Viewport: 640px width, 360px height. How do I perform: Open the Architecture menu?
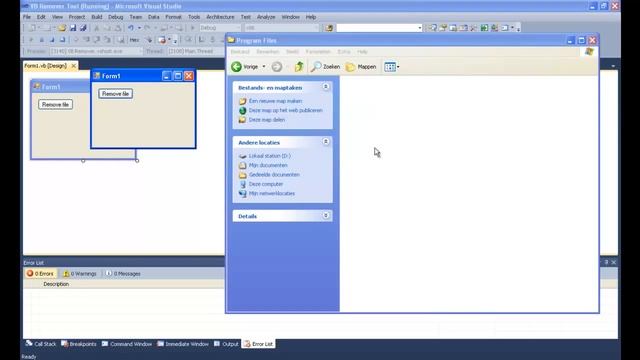pyautogui.click(x=220, y=17)
